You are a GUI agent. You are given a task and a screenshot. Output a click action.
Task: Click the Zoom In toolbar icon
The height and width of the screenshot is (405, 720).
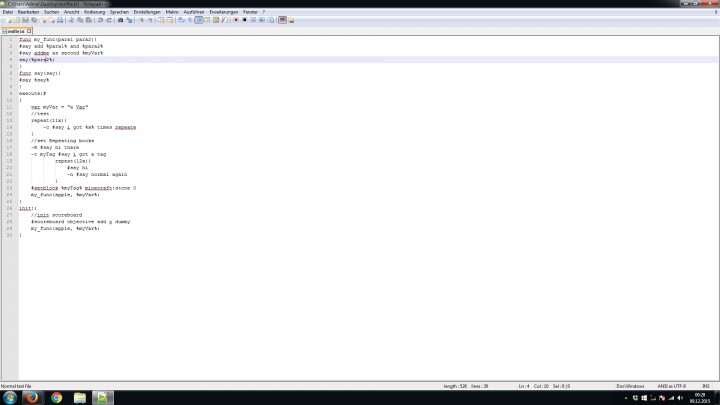point(140,19)
